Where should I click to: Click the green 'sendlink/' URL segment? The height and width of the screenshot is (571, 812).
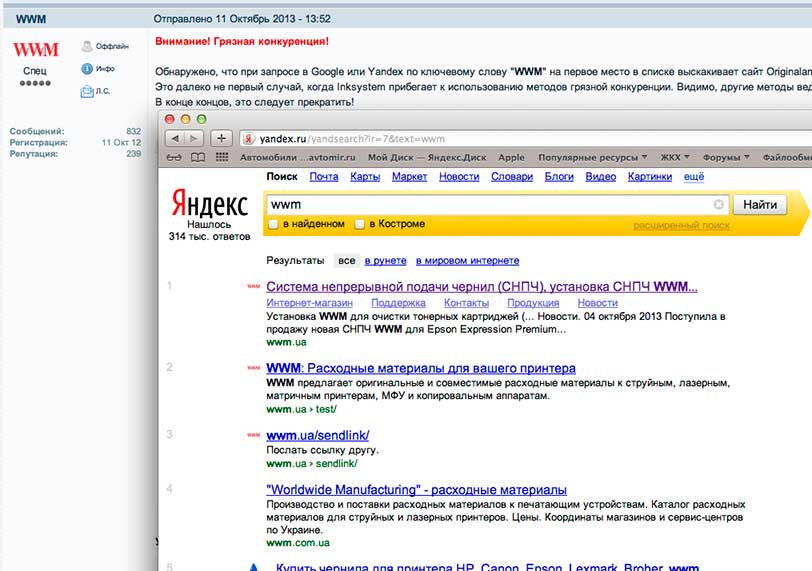(337, 464)
